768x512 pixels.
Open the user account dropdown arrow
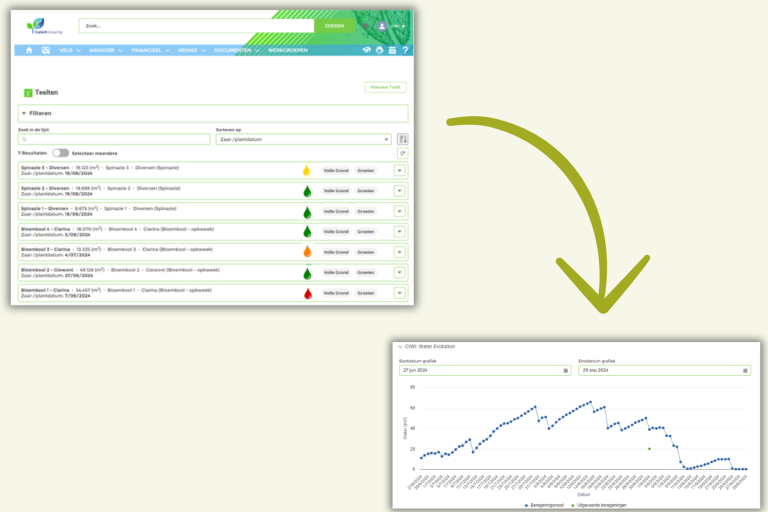[x=403, y=26]
